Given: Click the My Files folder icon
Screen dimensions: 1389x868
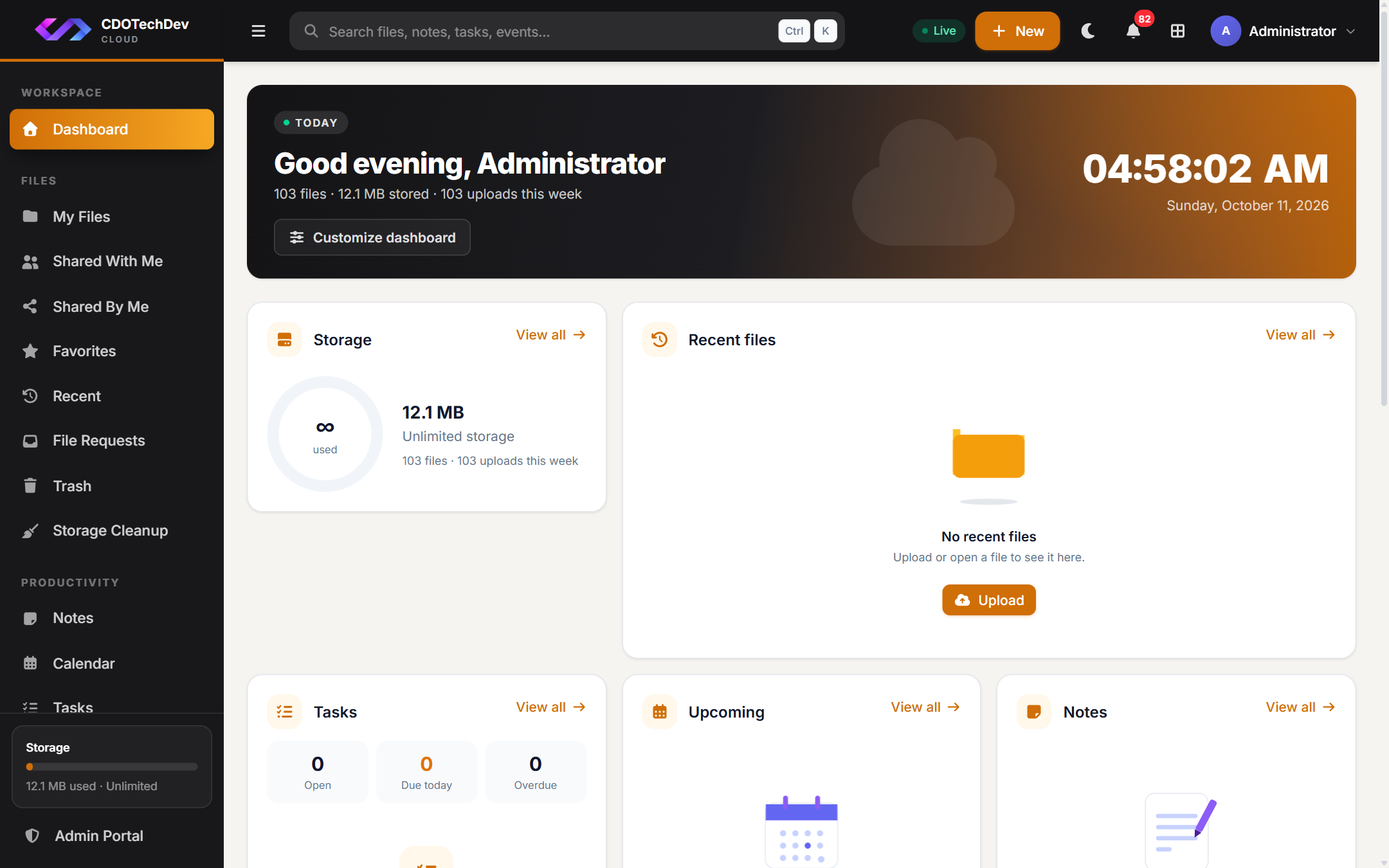Looking at the screenshot, I should pos(30,216).
